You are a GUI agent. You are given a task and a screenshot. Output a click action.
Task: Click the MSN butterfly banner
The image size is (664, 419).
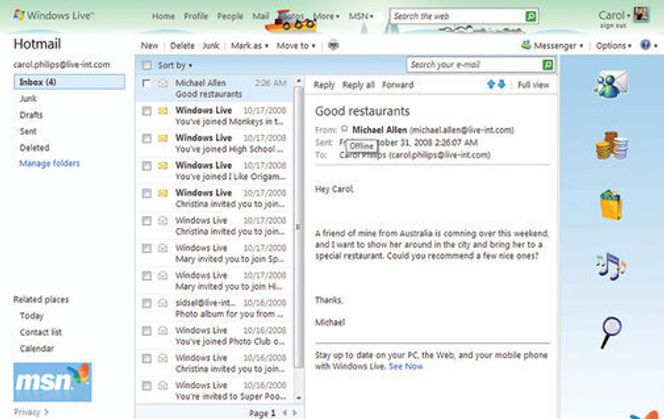[x=52, y=382]
